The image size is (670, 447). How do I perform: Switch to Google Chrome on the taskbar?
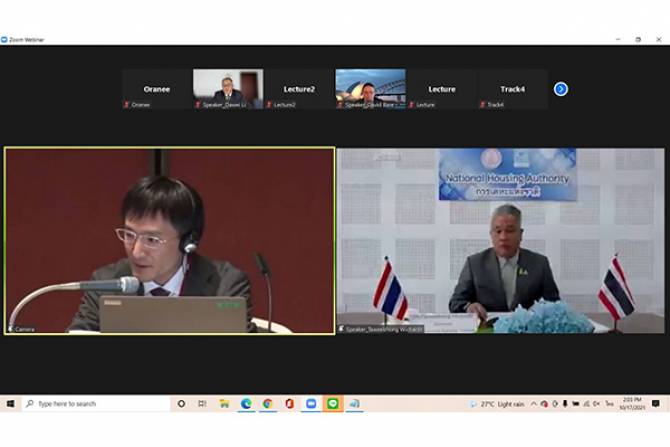click(x=268, y=404)
